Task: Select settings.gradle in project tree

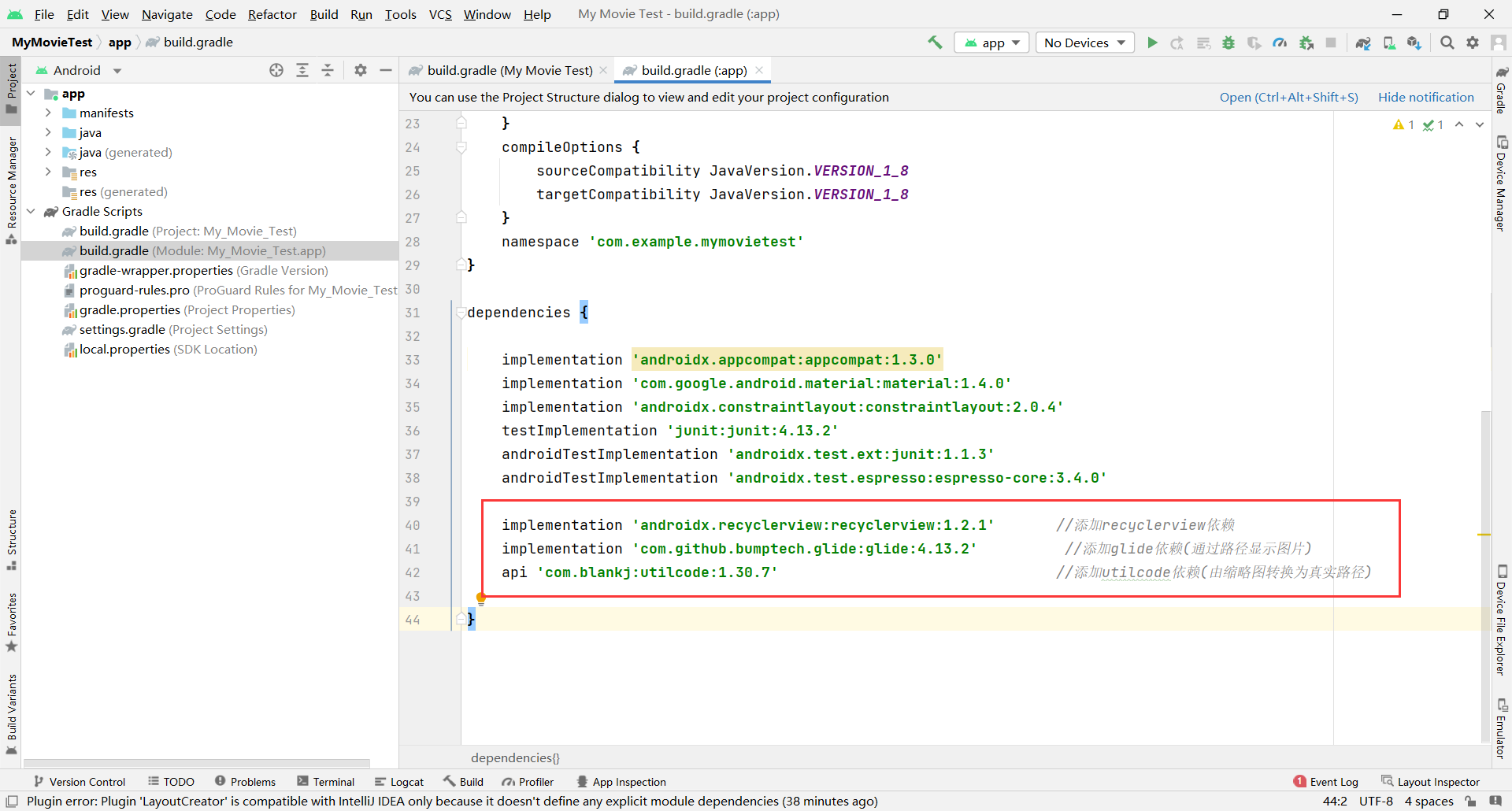Action: click(x=122, y=329)
